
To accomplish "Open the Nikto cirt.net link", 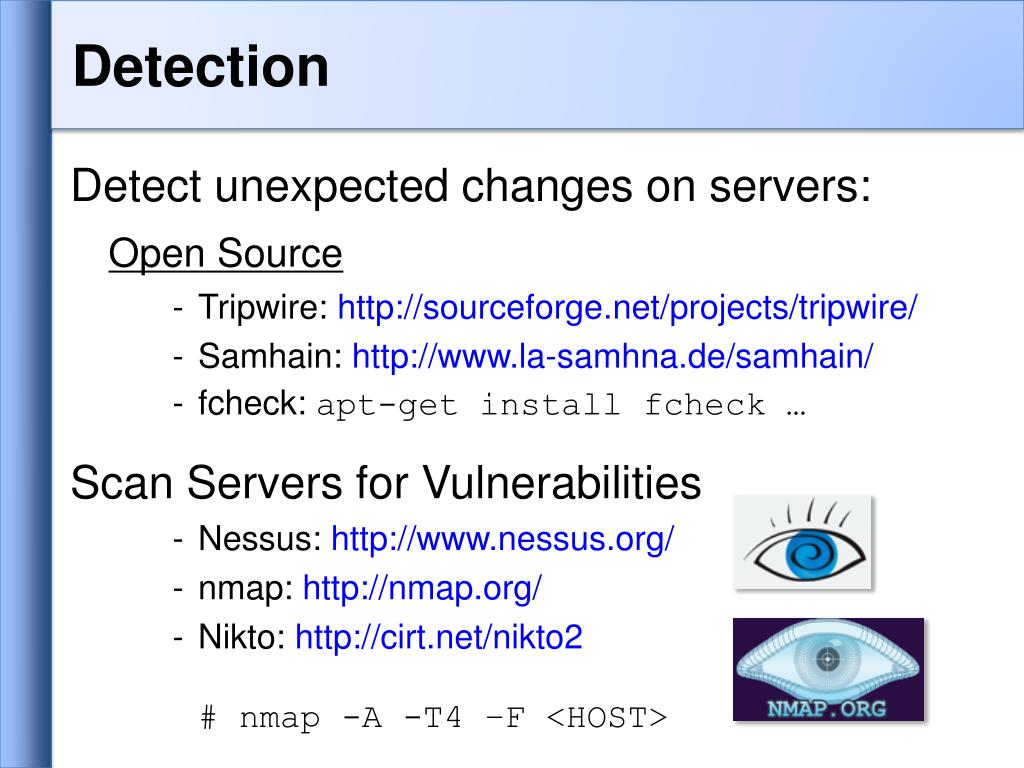I will (438, 637).
